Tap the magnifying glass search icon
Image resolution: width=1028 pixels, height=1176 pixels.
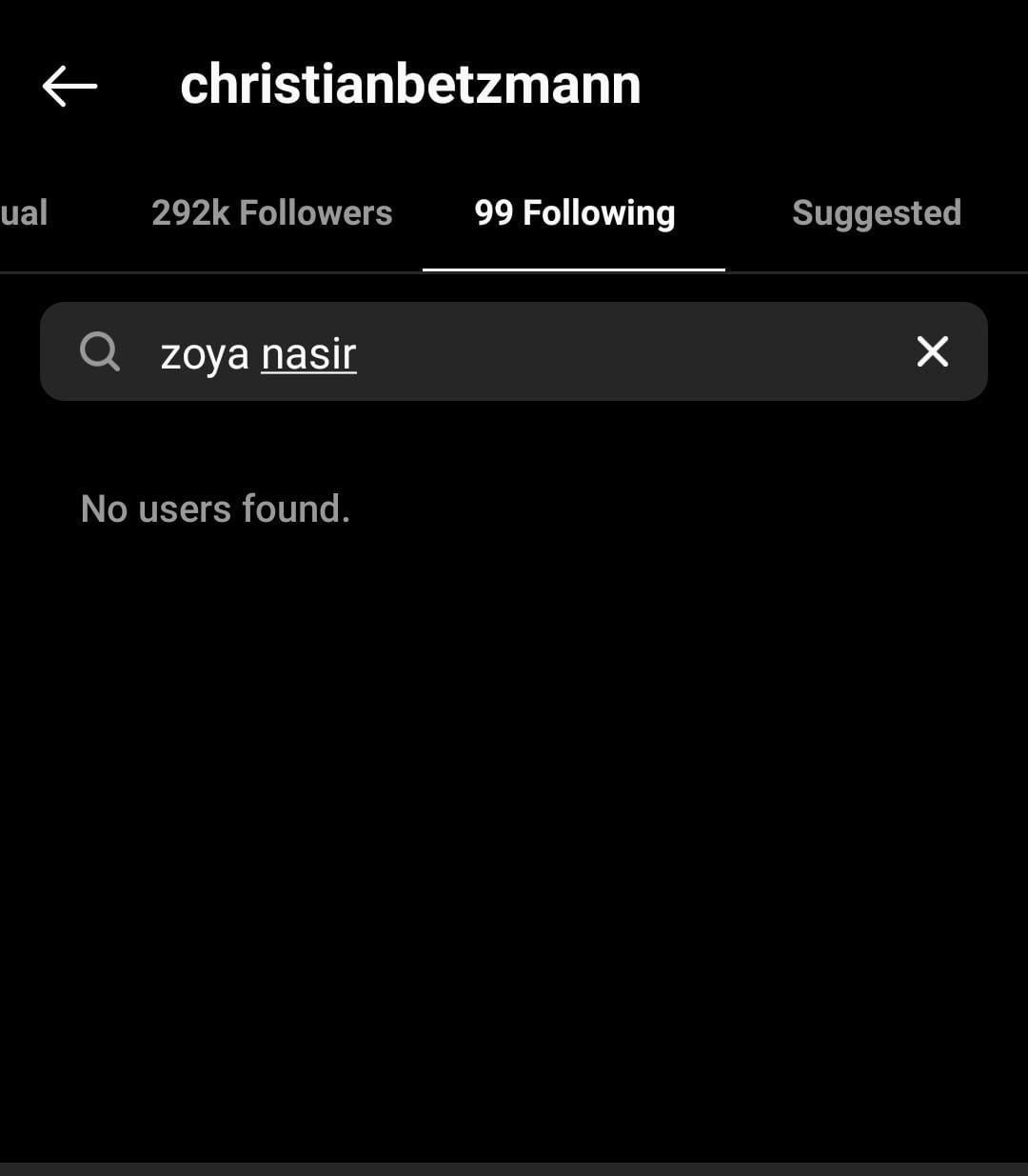(x=100, y=351)
